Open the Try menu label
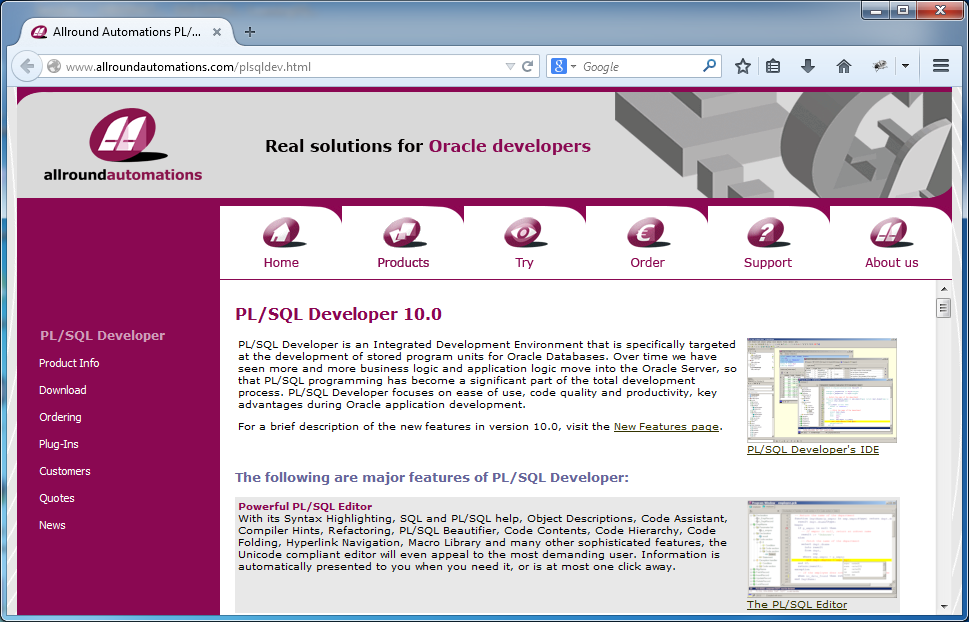The image size is (969, 622). 524,263
